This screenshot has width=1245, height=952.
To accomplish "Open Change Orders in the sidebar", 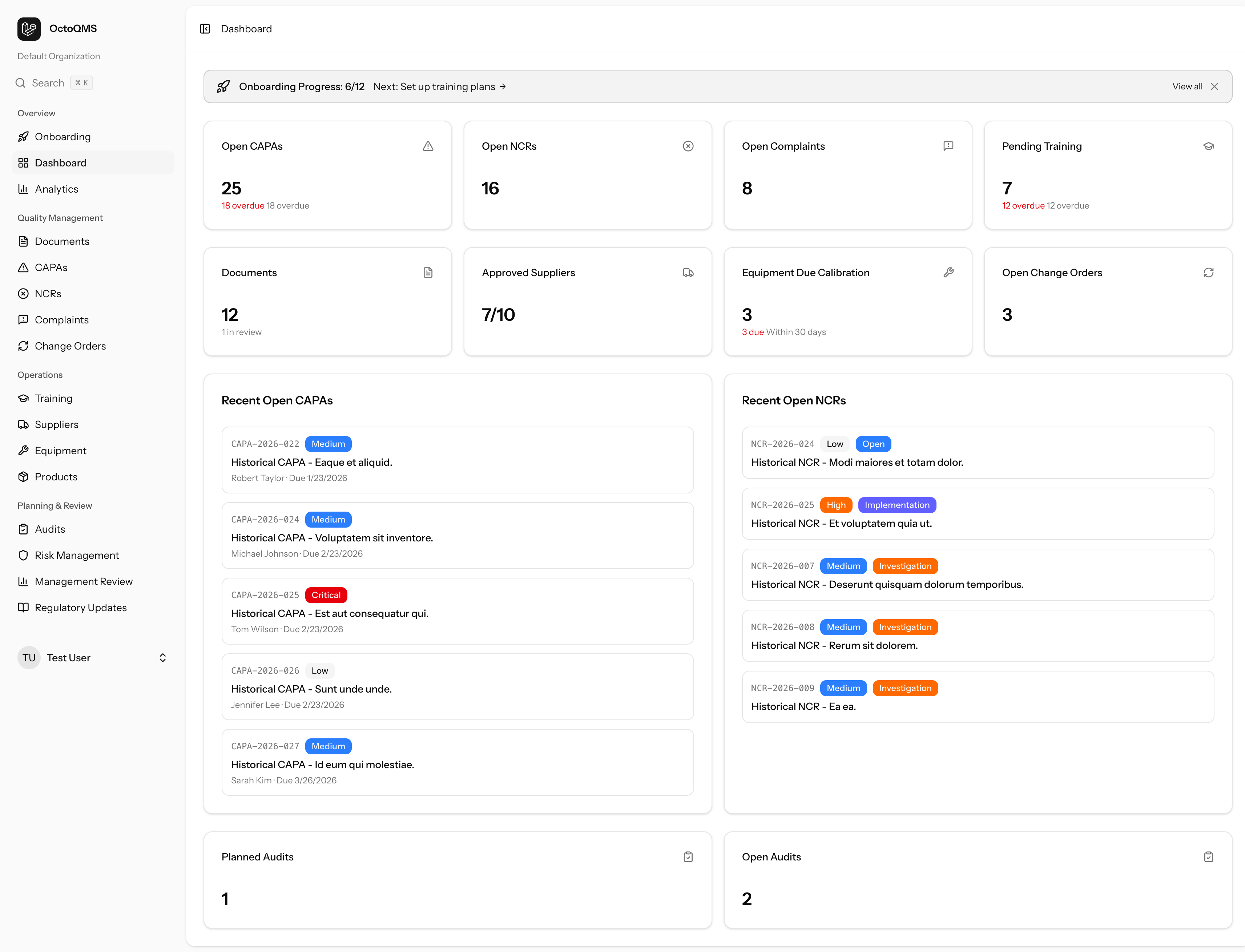I will coord(93,346).
